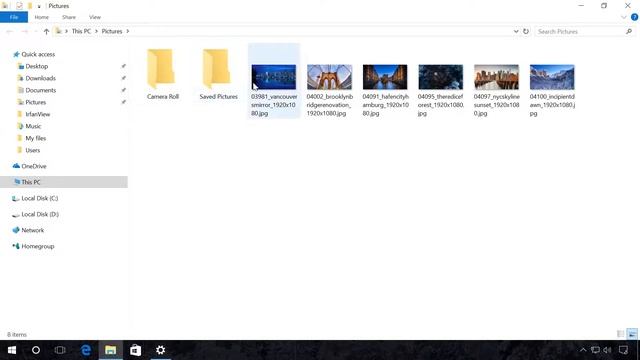
Task: Launch Microsoft Edge from the taskbar
Action: point(86,350)
